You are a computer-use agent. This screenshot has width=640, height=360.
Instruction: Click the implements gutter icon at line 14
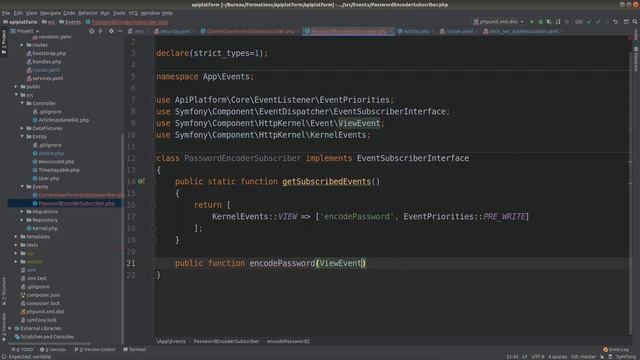141,181
